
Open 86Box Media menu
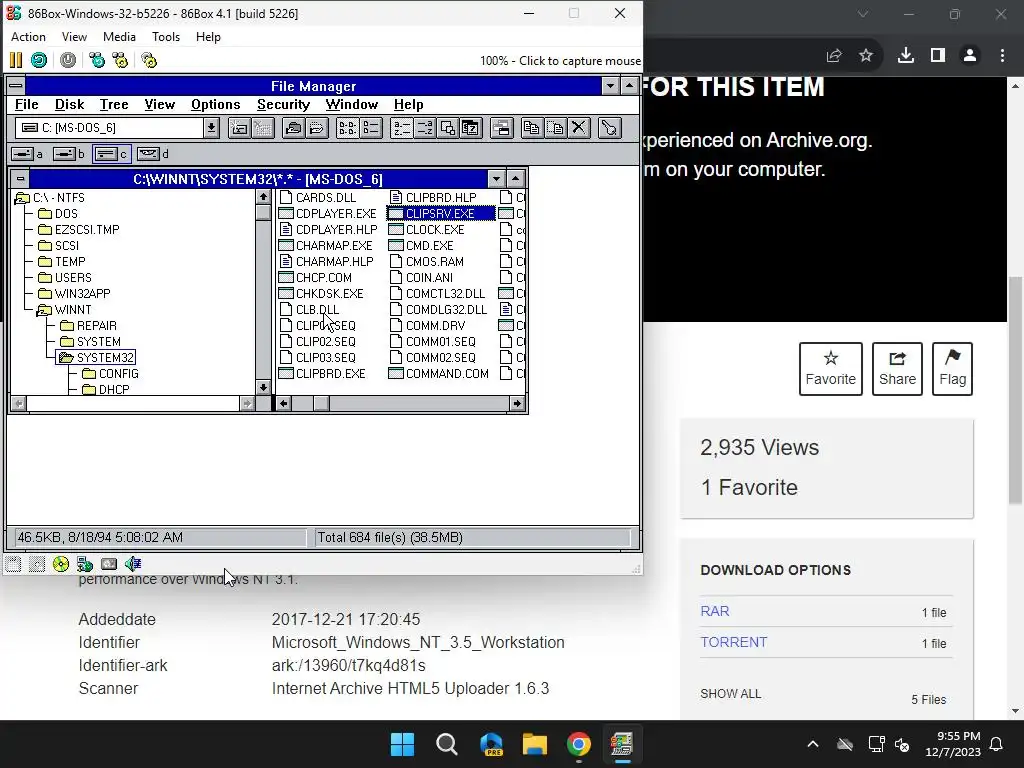tap(120, 37)
